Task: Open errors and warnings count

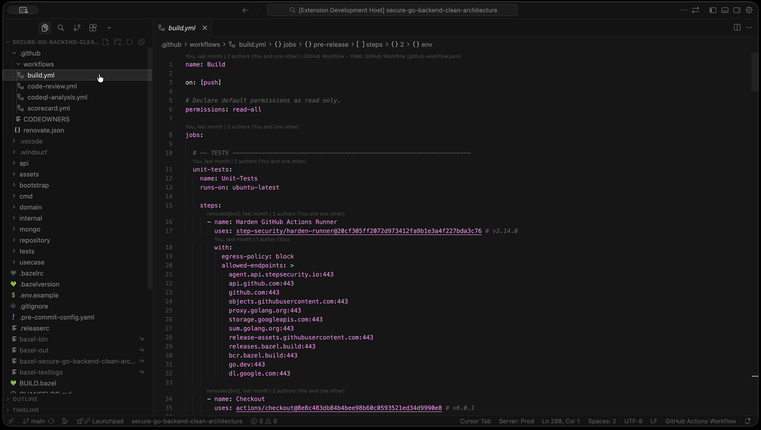Action: click(x=264, y=421)
